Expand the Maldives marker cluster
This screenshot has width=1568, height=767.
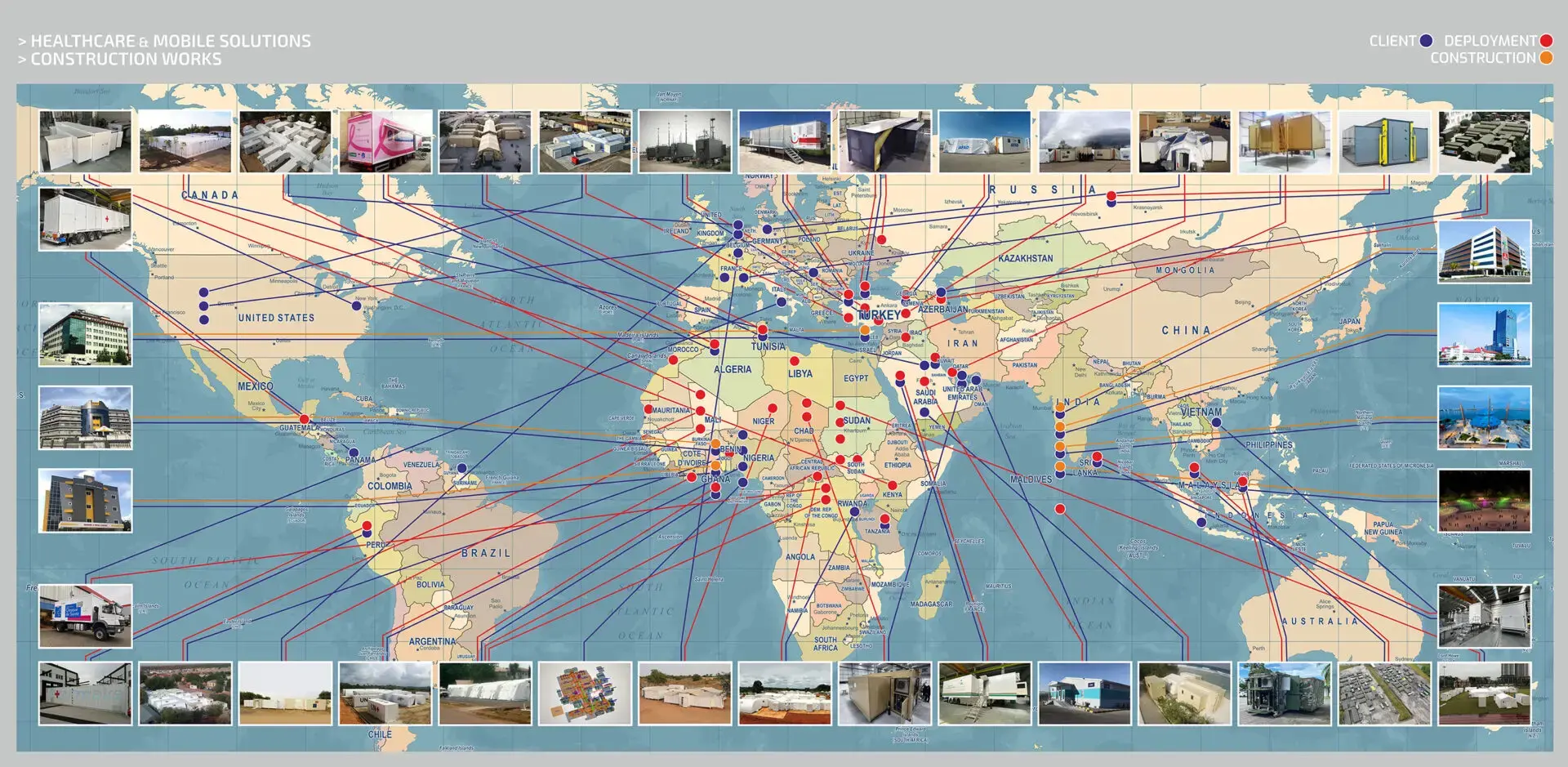point(1060,470)
